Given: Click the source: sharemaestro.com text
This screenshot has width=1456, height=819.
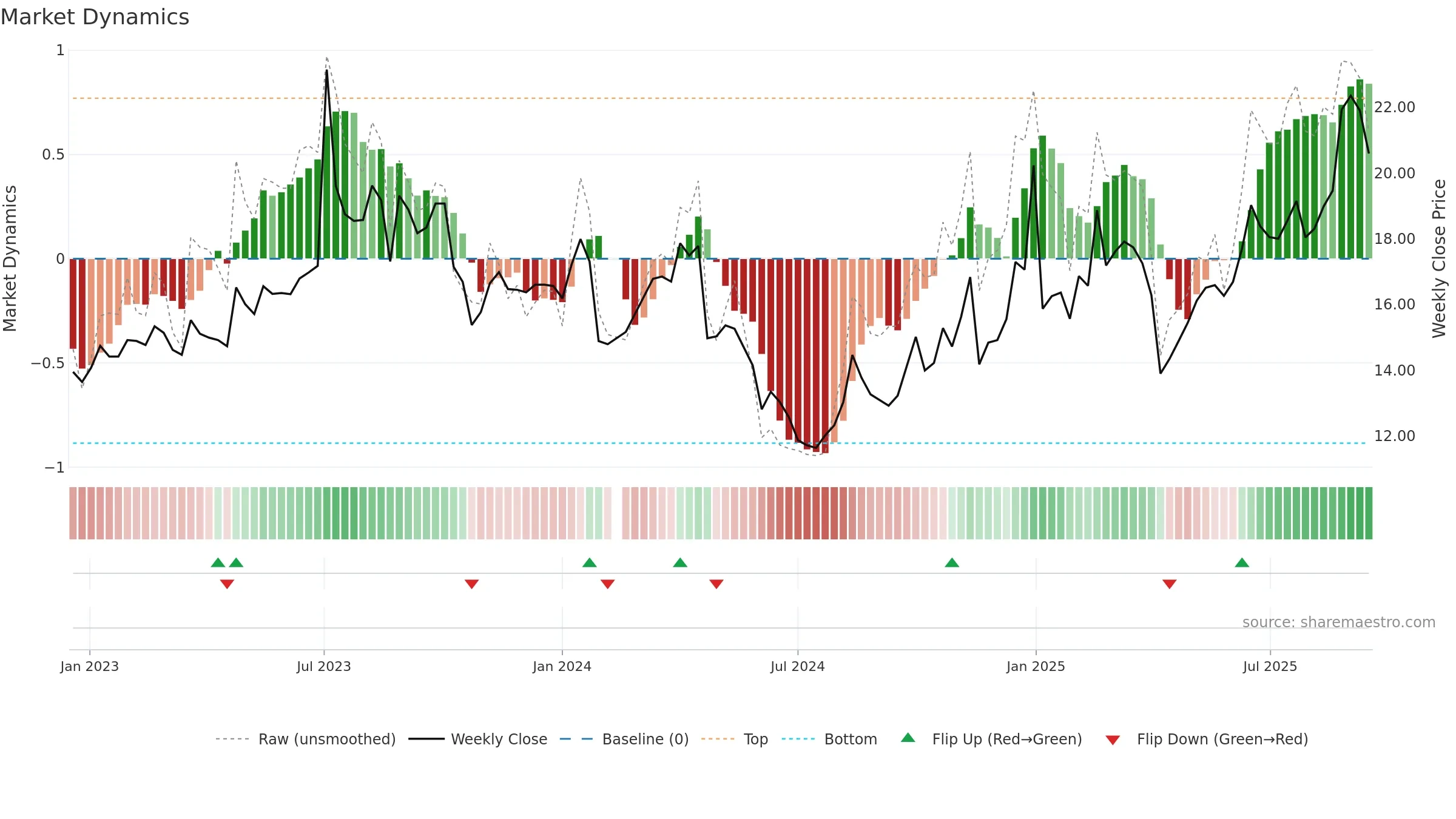Looking at the screenshot, I should pyautogui.click(x=1339, y=622).
